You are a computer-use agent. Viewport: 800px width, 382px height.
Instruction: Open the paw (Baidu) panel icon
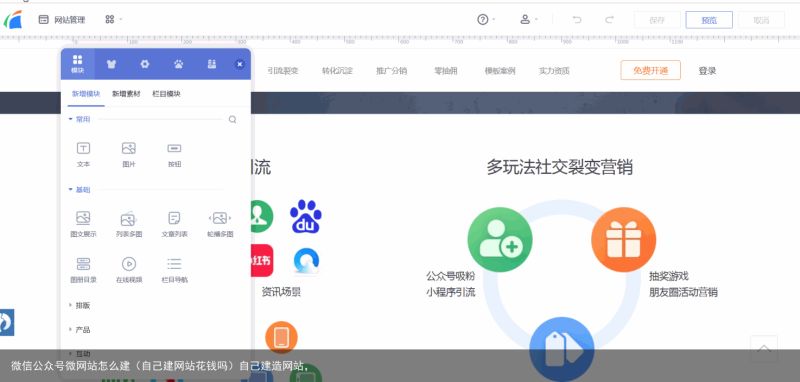click(x=179, y=64)
